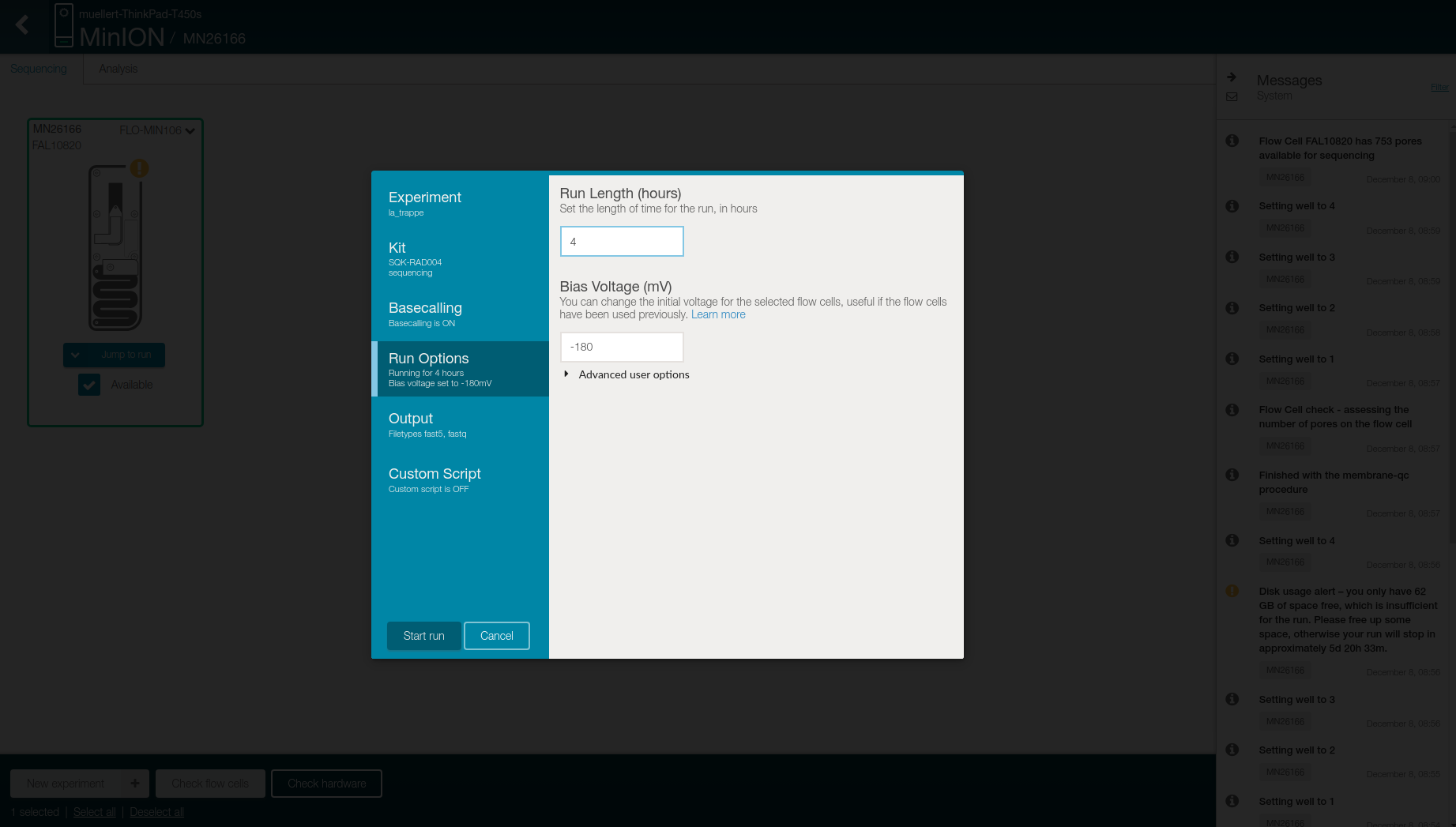This screenshot has height=827, width=1456.
Task: Open the FLO-MIN106 flow cell dropdown
Action: [x=190, y=131]
